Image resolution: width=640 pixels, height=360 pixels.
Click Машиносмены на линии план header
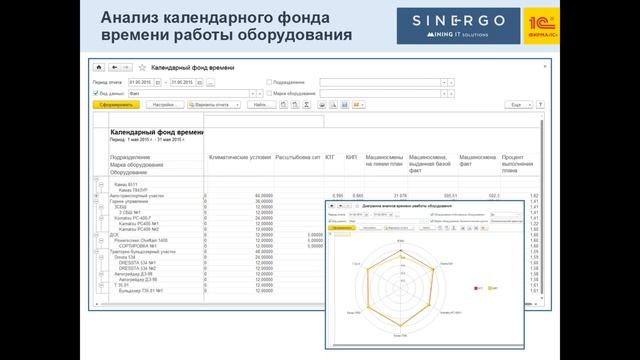click(384, 160)
